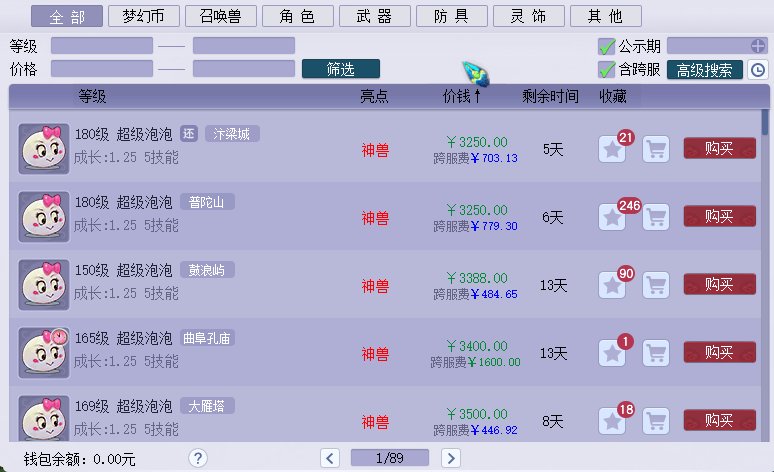Add 普陀山 listing to cart
774x472 pixels.
click(x=656, y=217)
